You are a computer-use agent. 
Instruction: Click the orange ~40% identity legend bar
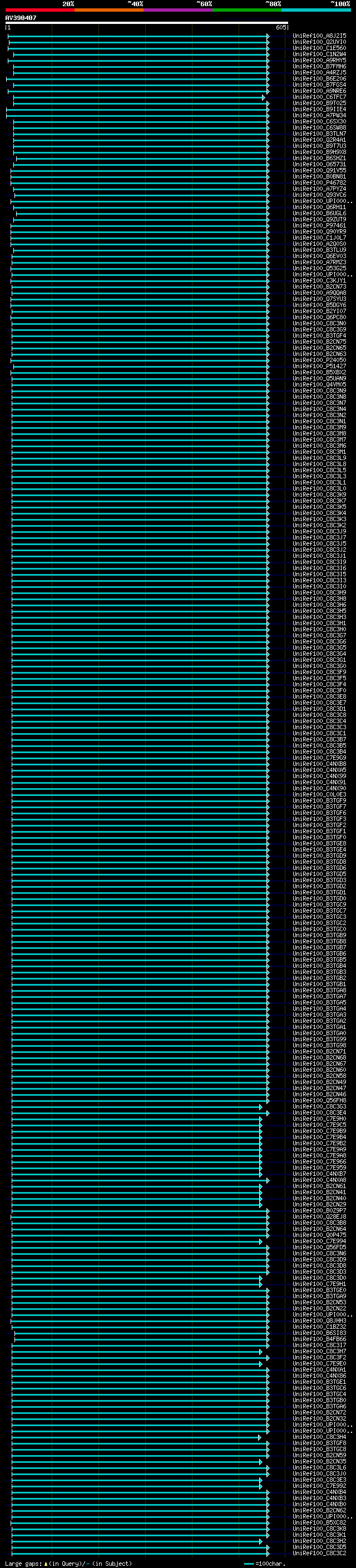pos(109,10)
